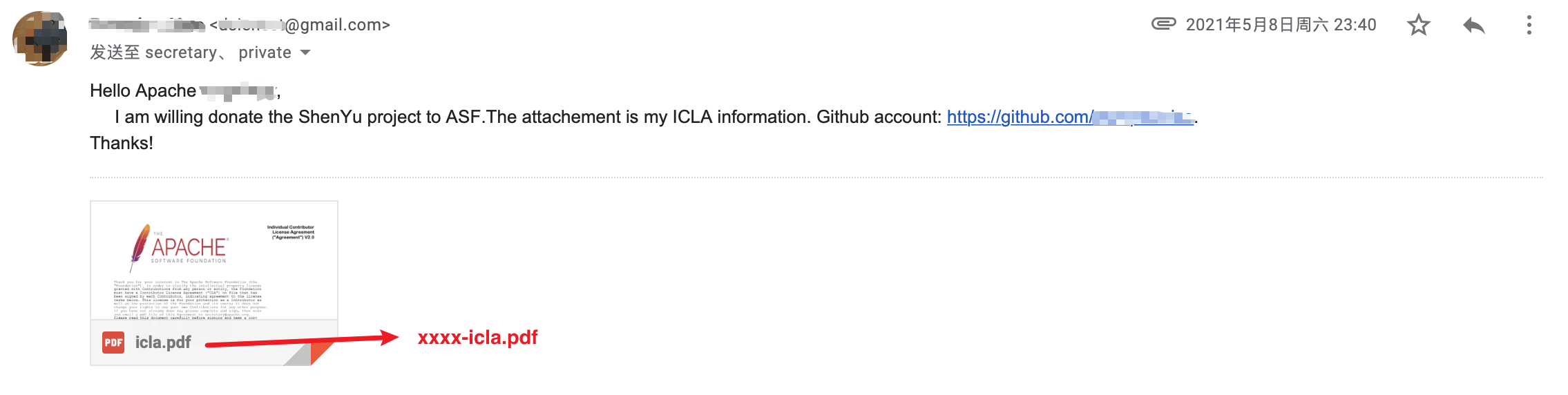The image size is (1568, 395).
Task: Click the Apache feather logo in preview
Action: click(x=140, y=247)
